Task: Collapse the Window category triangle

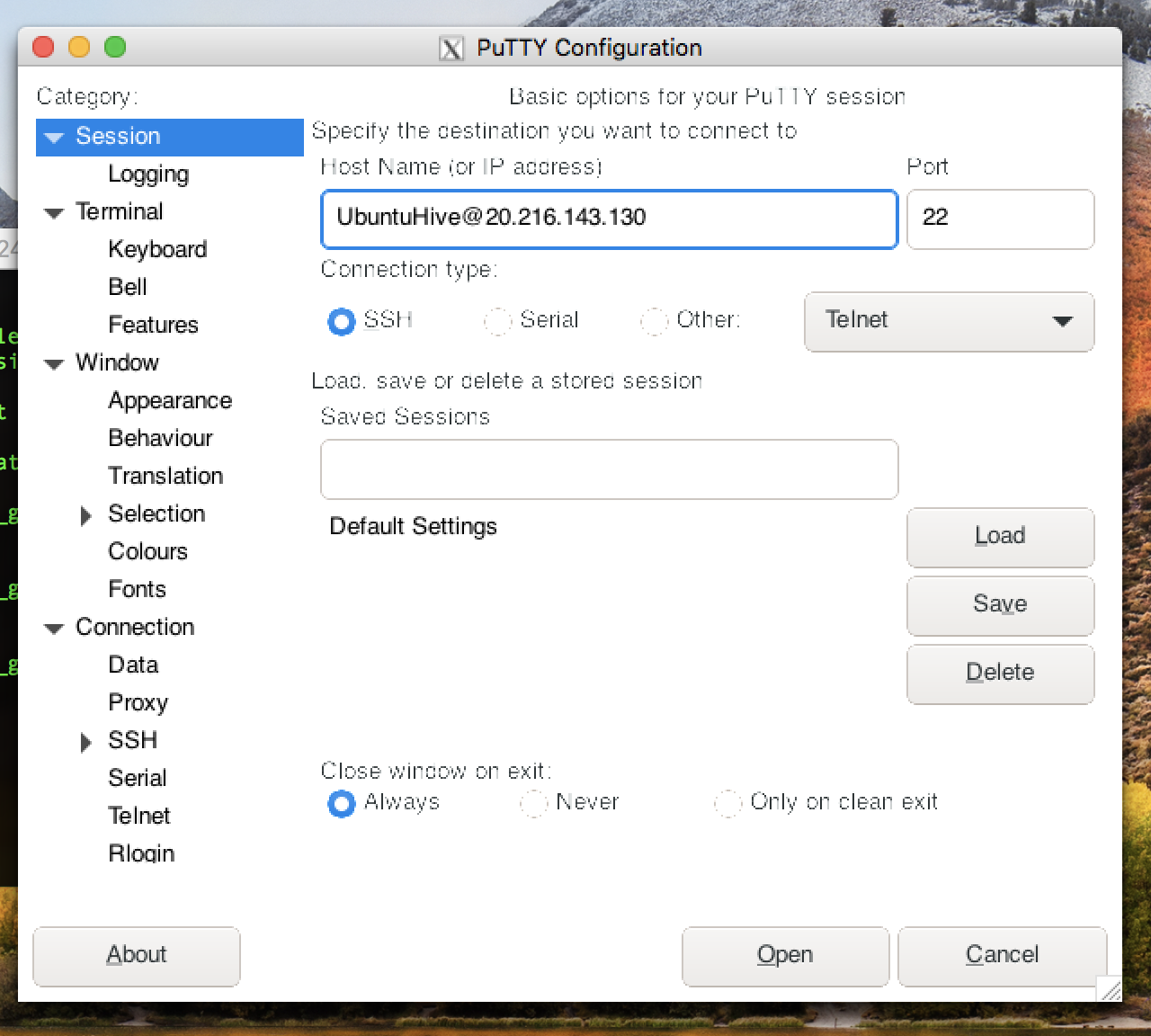Action: coord(54,364)
